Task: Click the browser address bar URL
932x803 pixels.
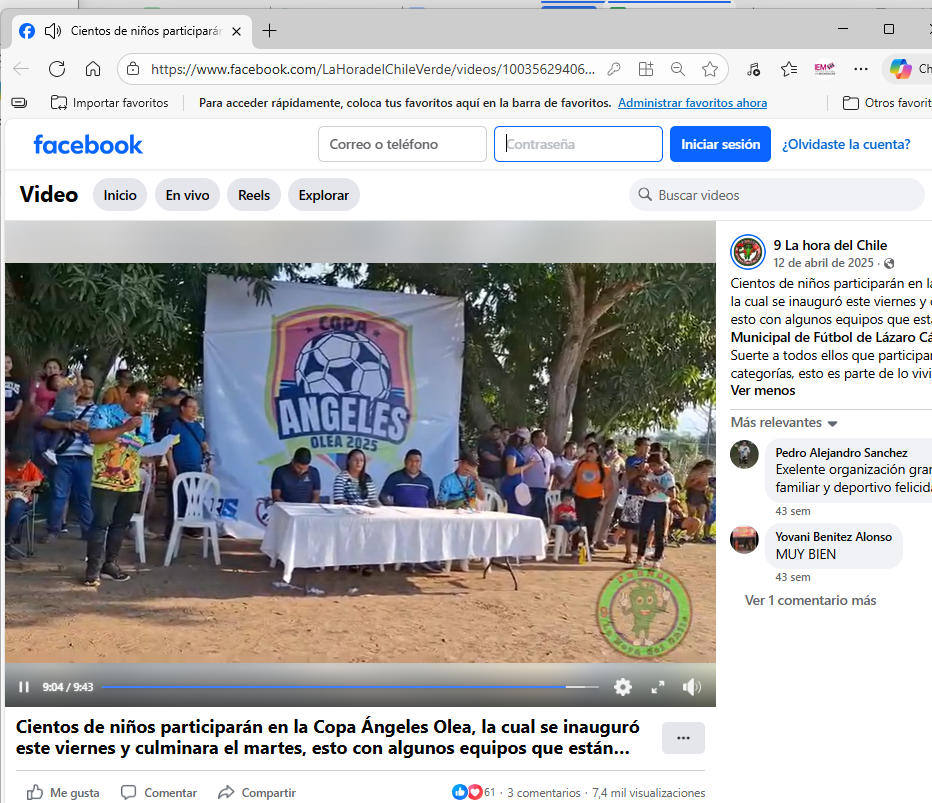Action: point(372,70)
